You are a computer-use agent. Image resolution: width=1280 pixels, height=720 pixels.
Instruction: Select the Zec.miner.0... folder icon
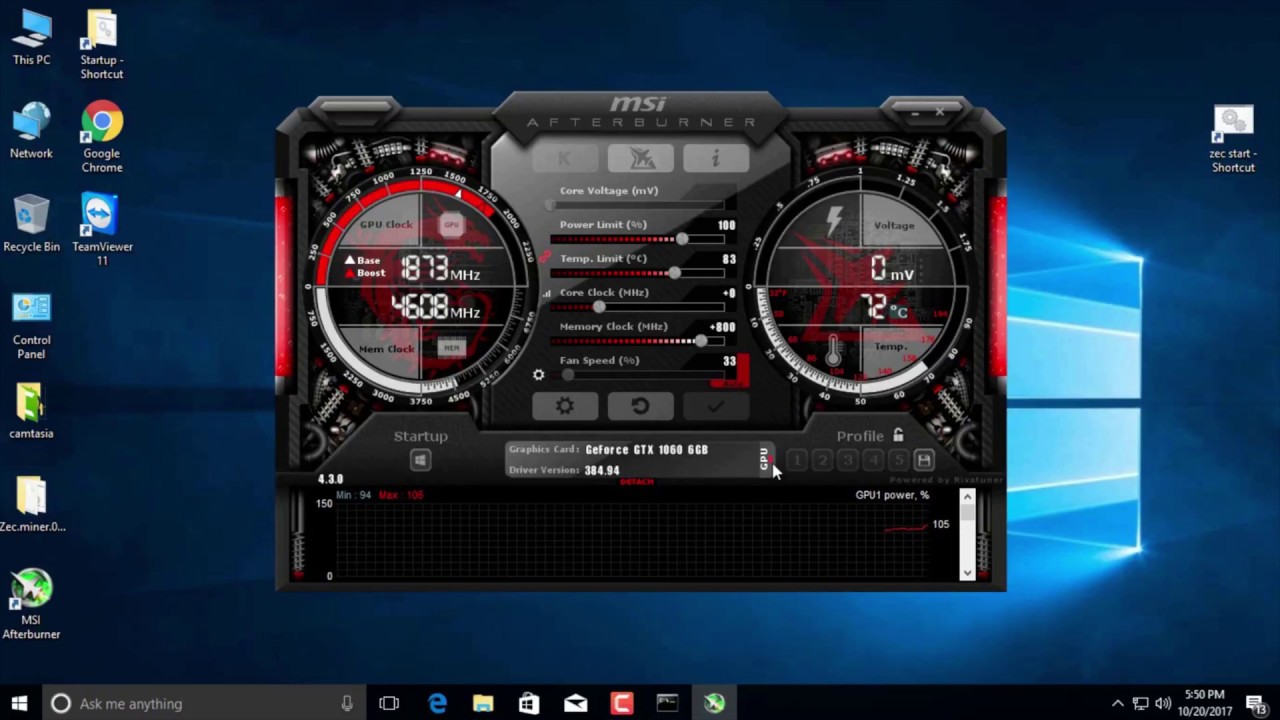(x=32, y=504)
